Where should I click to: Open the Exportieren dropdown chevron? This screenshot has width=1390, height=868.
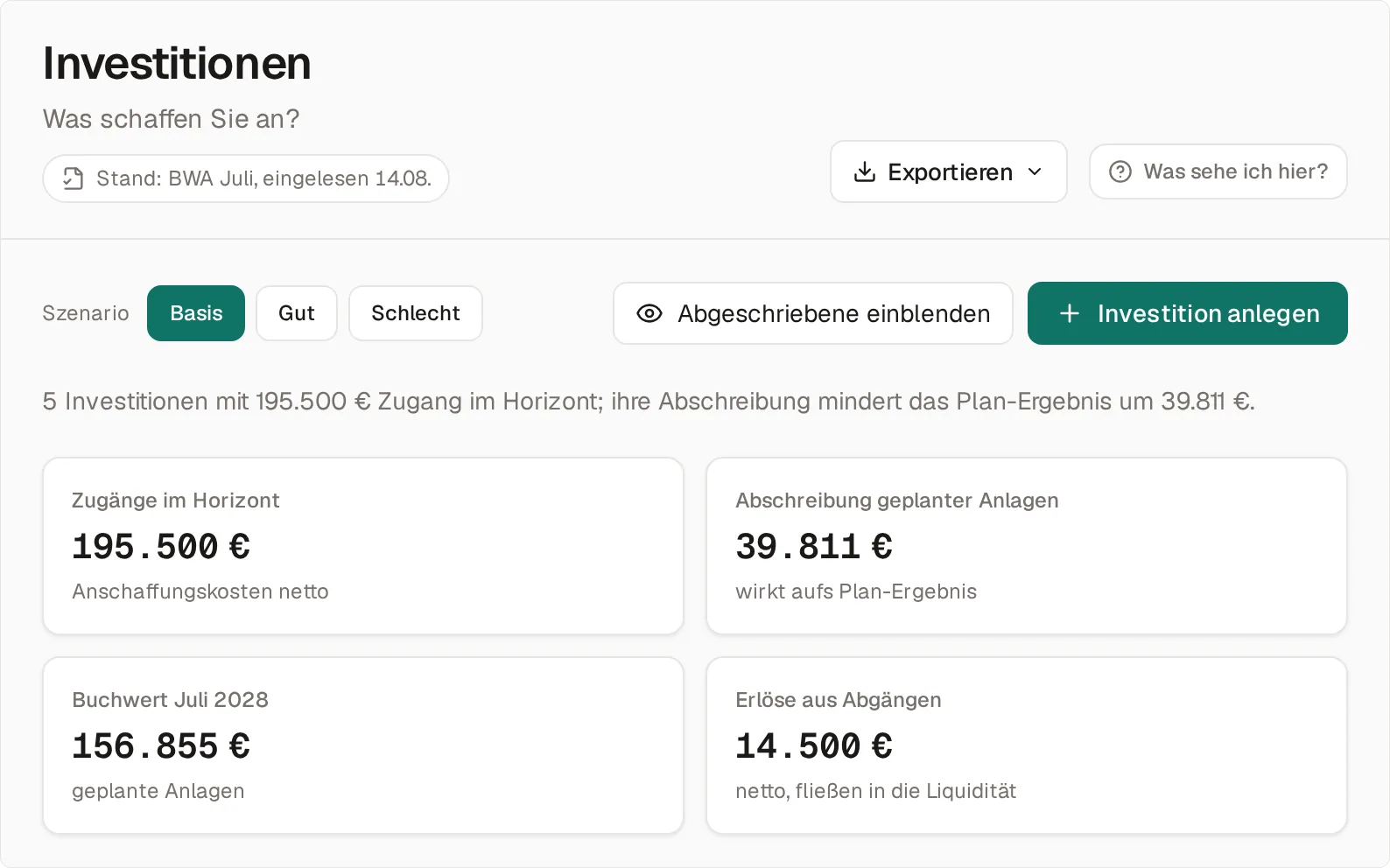click(1035, 171)
